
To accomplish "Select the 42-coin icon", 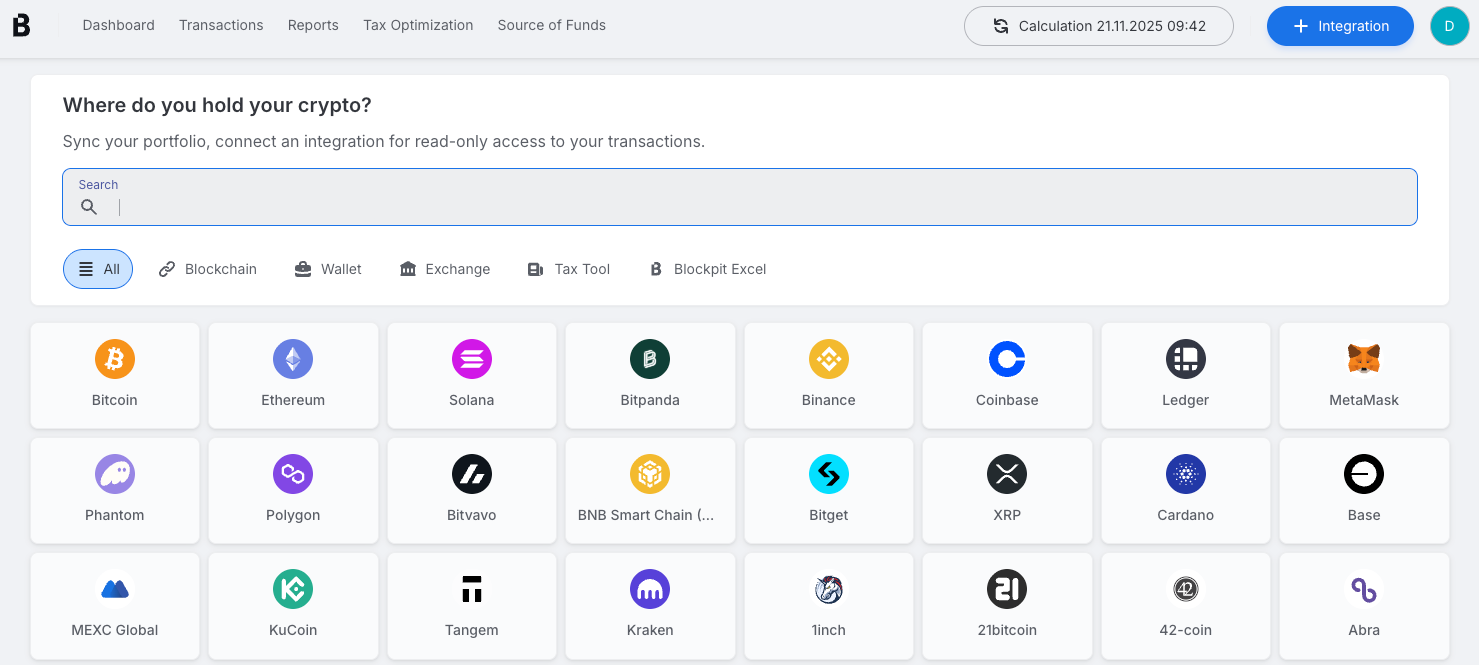I will pyautogui.click(x=1186, y=589).
